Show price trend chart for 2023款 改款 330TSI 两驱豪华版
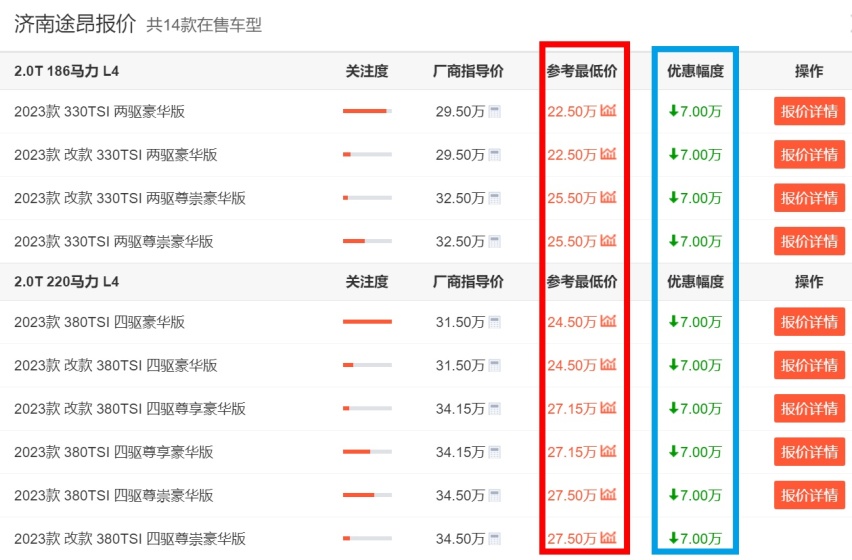This screenshot has width=852, height=560. tap(608, 154)
